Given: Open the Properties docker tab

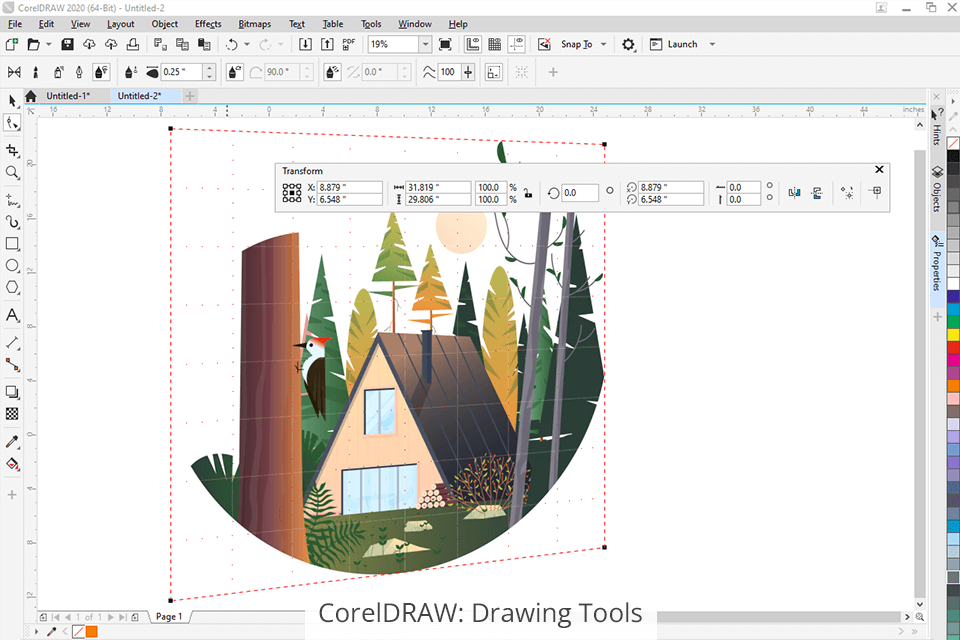Looking at the screenshot, I should click(x=937, y=263).
